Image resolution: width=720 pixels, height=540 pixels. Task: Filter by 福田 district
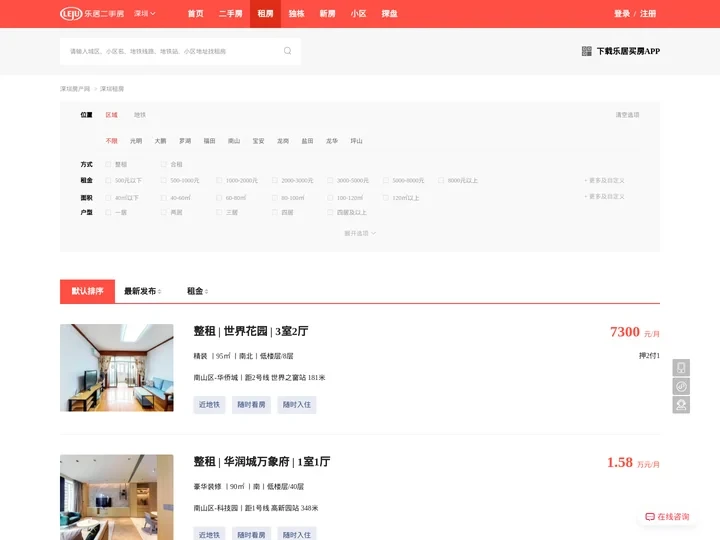pyautogui.click(x=209, y=141)
